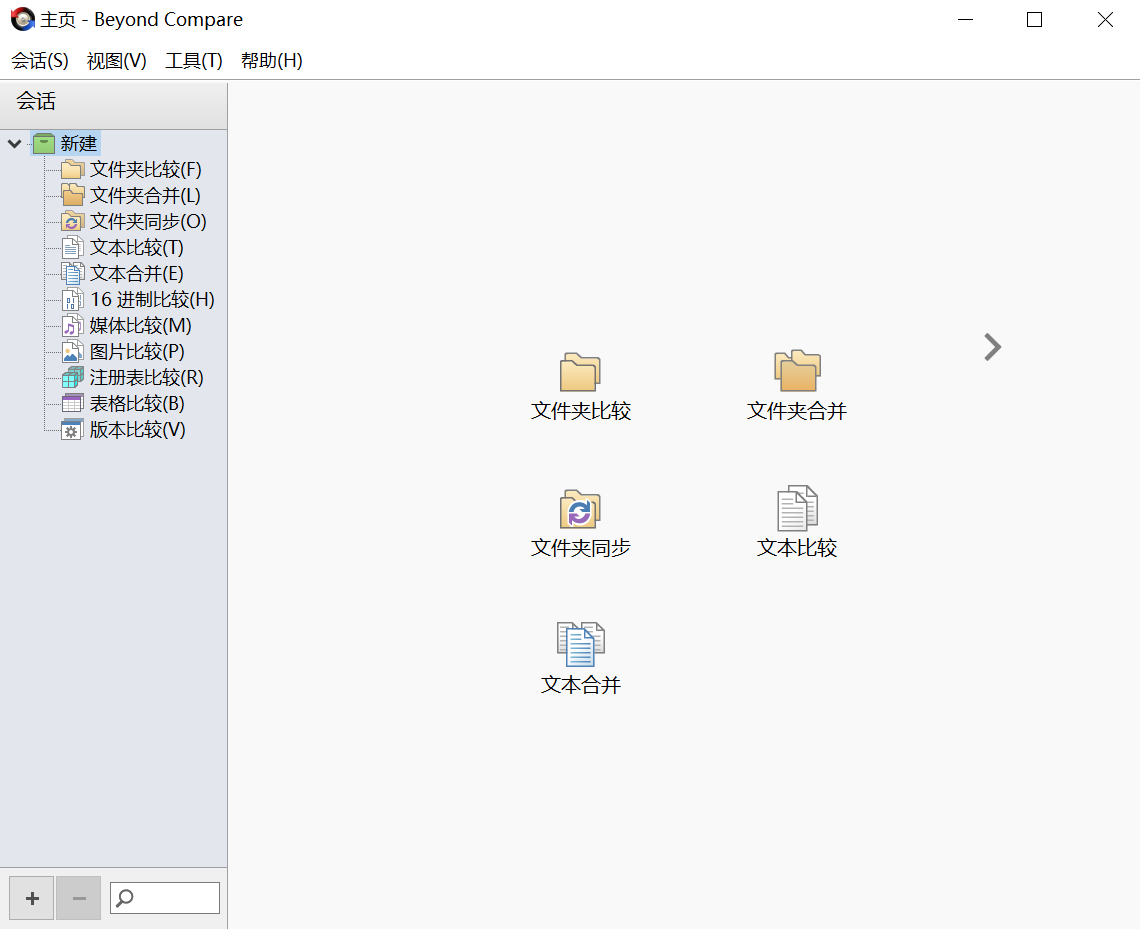The height and width of the screenshot is (929, 1140).
Task: Click the music note icon beside 媒体比较(M)
Action: click(72, 326)
